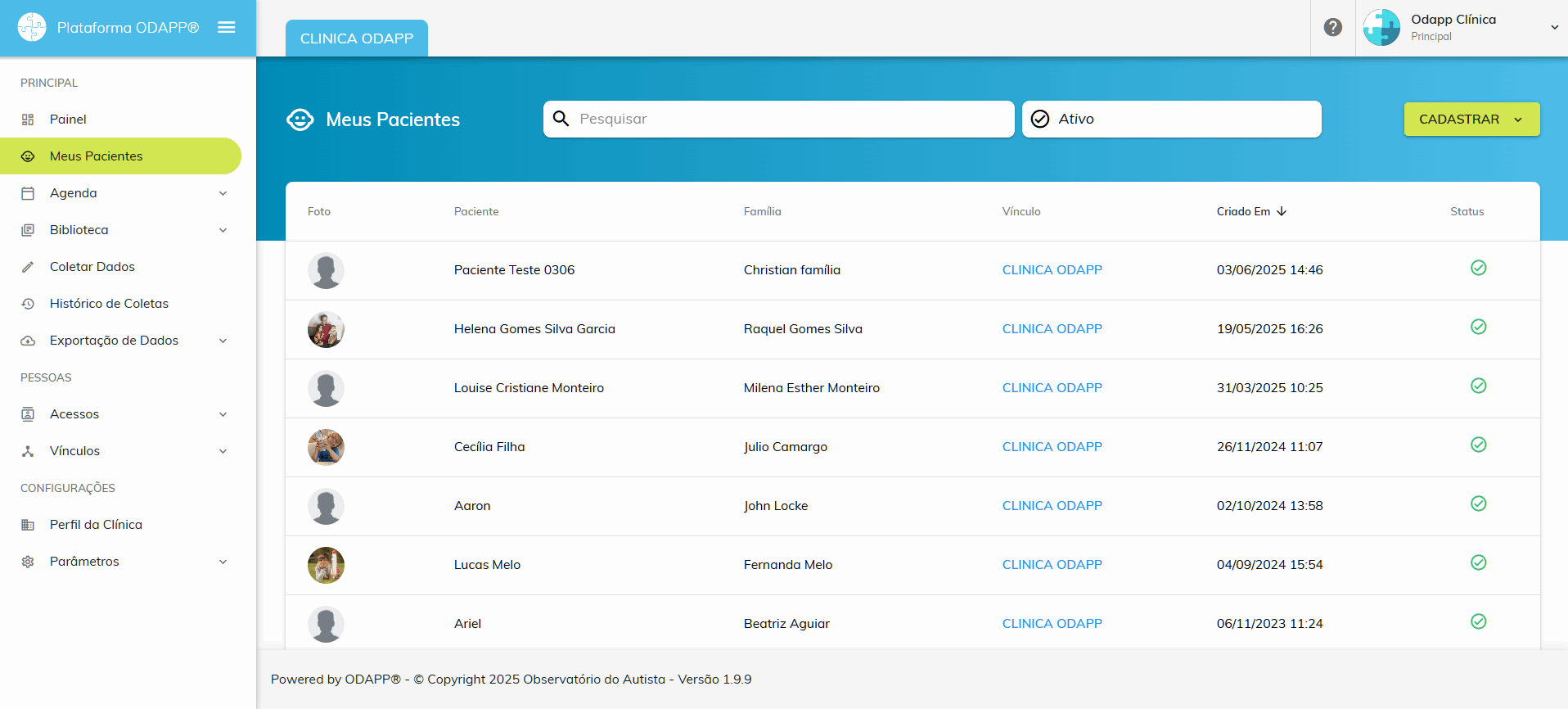The image size is (1568, 709).
Task: Click the Status column header
Action: (1467, 211)
